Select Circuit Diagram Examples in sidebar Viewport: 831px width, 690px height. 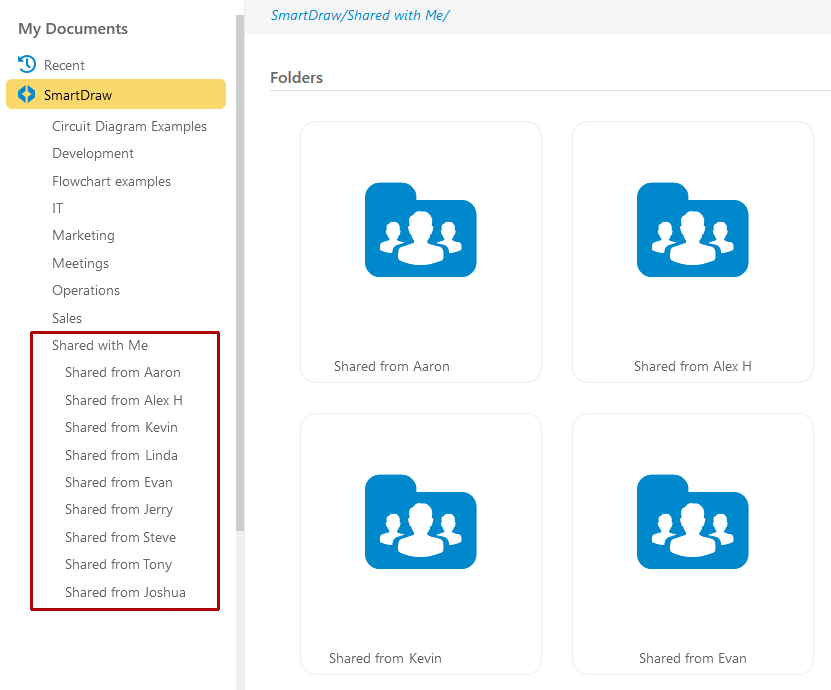129,127
